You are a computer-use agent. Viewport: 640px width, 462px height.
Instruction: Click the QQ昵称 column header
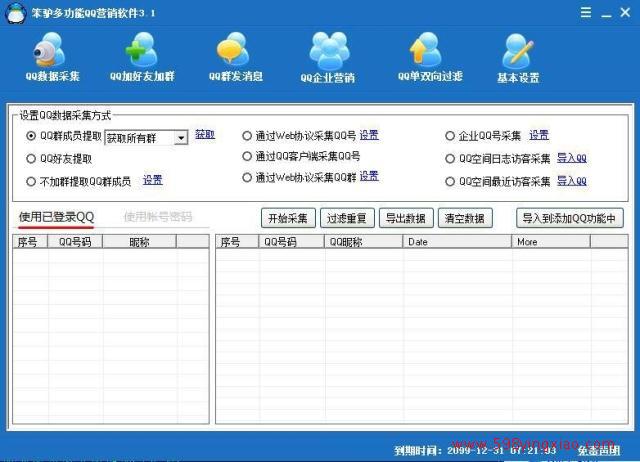364,242
